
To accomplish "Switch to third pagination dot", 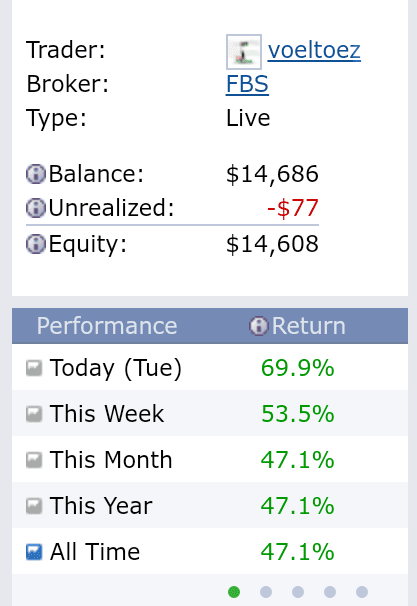I will (298, 592).
